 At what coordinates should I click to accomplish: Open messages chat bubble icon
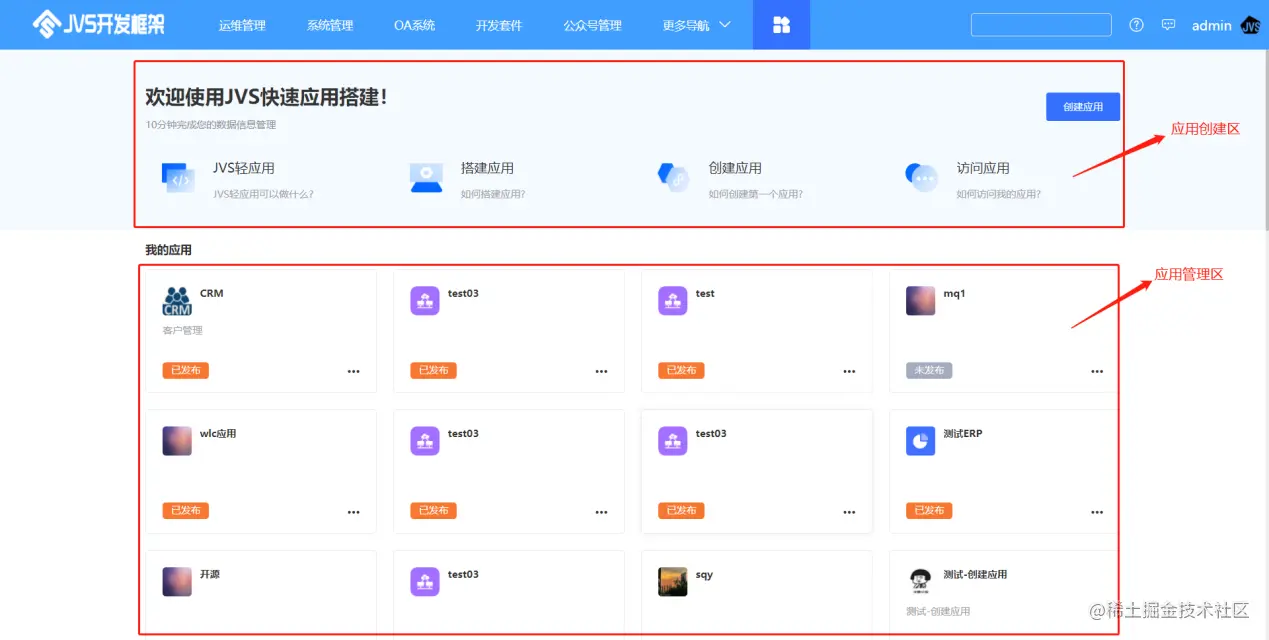pyautogui.click(x=1168, y=25)
